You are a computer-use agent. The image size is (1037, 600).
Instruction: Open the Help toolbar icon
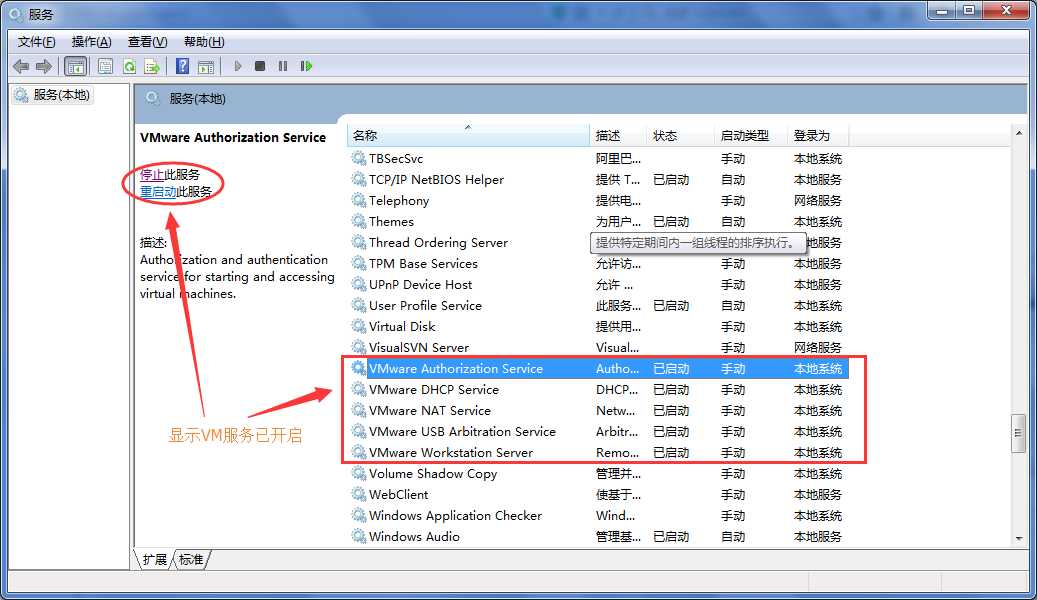click(183, 66)
